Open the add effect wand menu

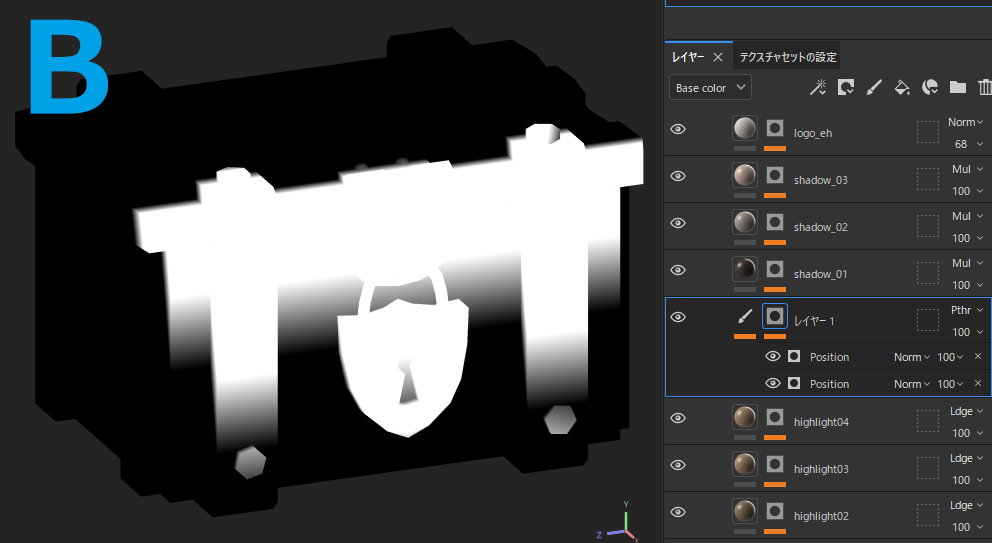pyautogui.click(x=817, y=88)
